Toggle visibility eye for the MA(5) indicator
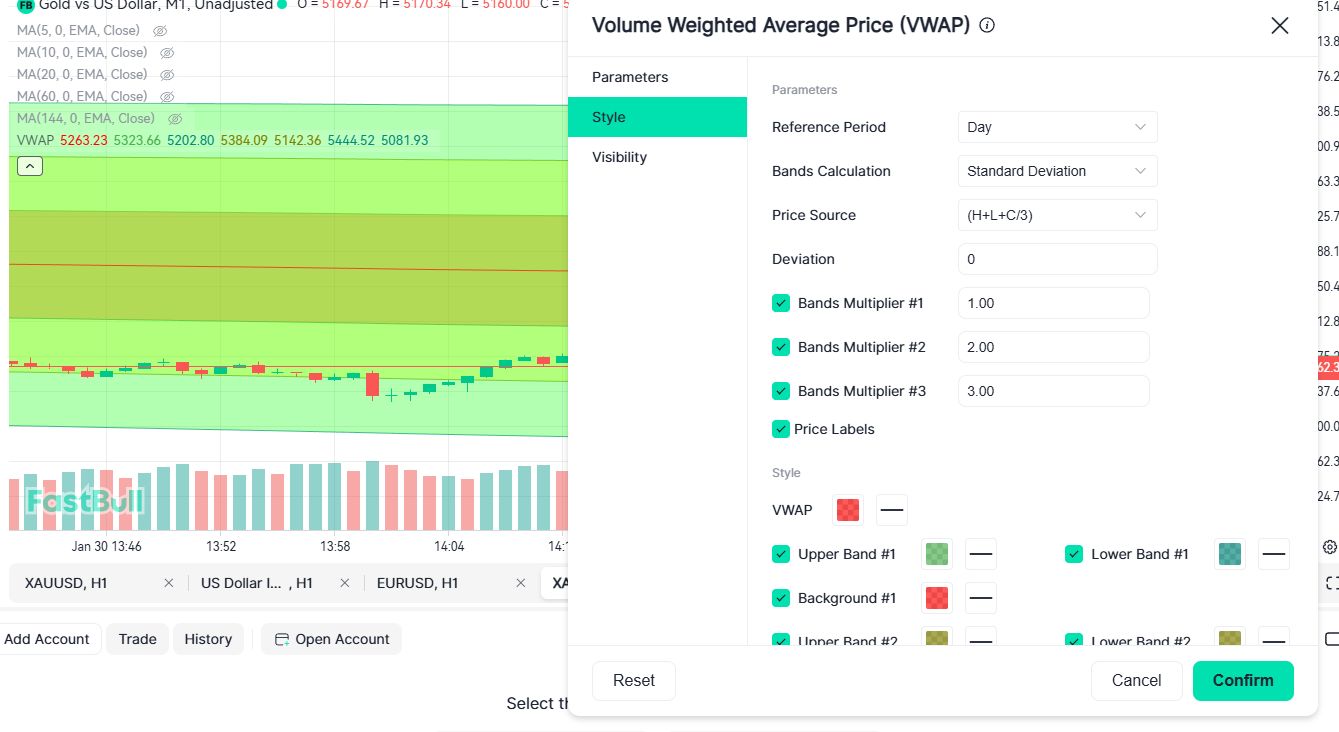Image resolution: width=1339 pixels, height=732 pixels. point(160,31)
